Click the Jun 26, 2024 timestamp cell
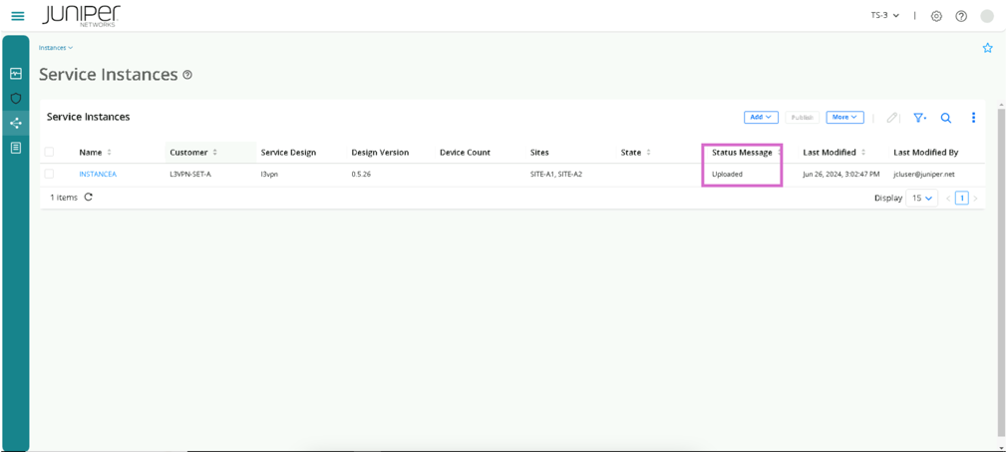1008x452 pixels. 841,174
